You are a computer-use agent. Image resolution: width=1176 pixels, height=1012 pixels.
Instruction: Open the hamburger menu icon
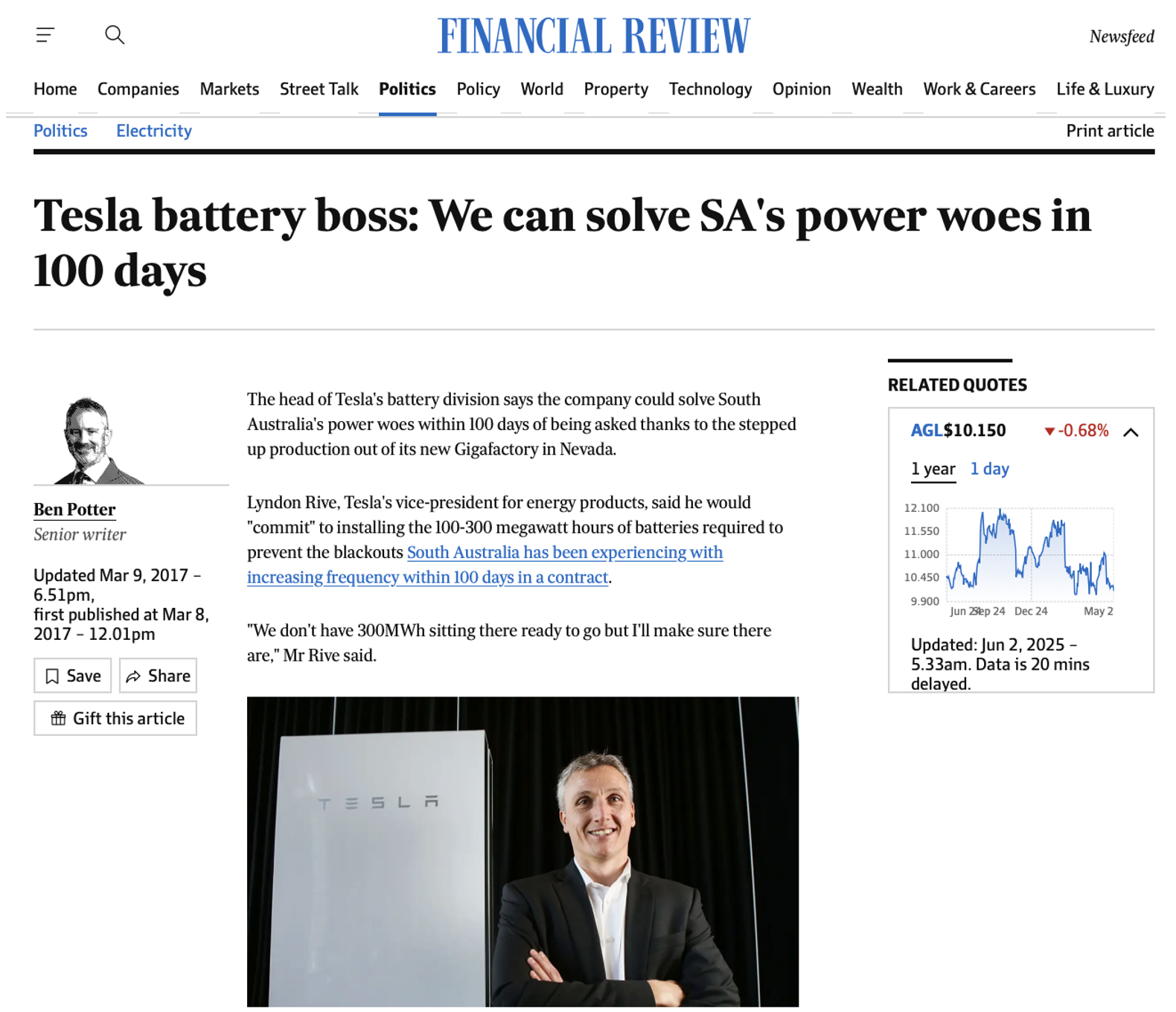(x=45, y=35)
